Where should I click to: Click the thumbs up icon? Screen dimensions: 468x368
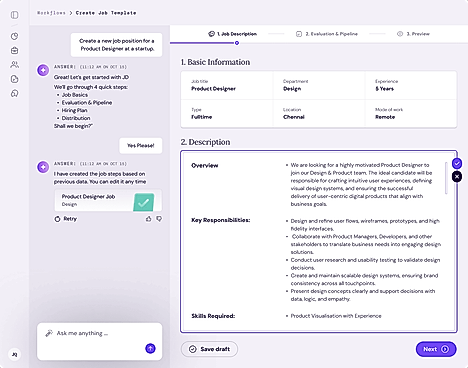click(x=148, y=219)
